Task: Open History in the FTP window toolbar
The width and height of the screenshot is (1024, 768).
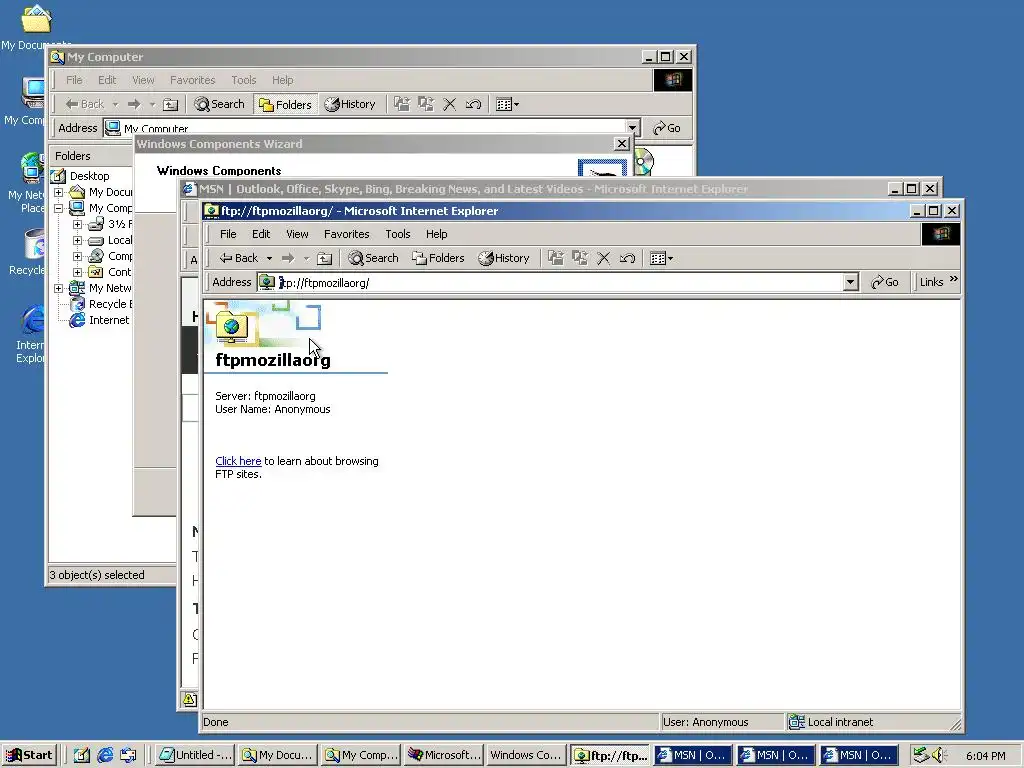Action: point(504,258)
